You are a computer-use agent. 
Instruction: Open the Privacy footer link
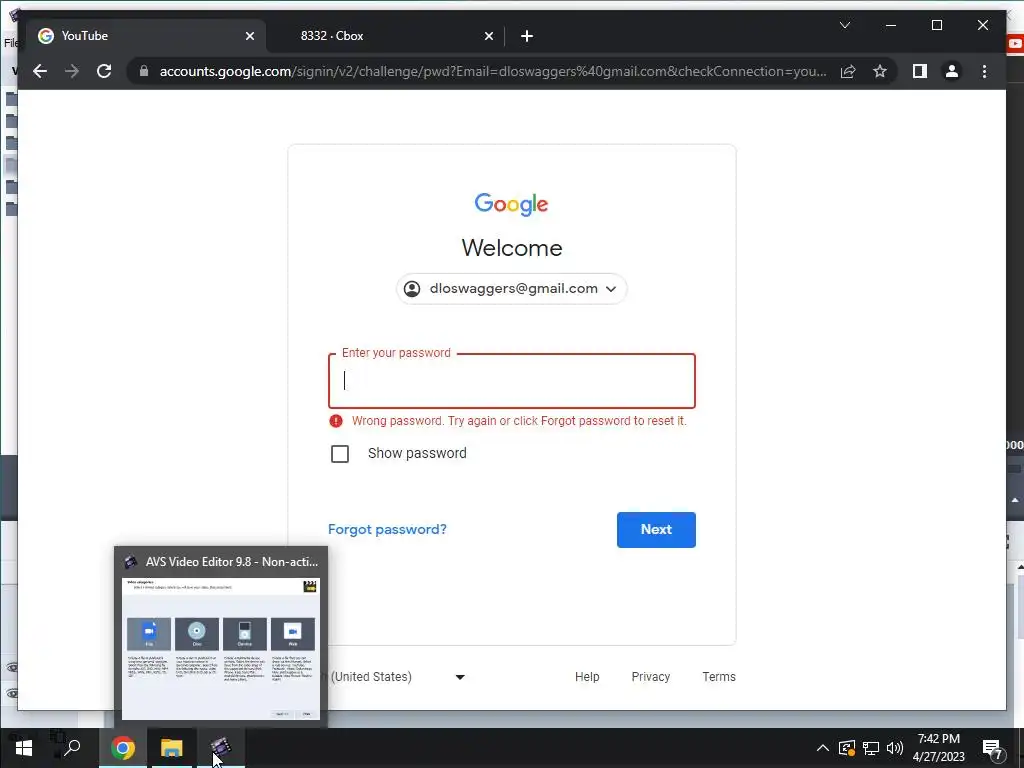coord(650,677)
